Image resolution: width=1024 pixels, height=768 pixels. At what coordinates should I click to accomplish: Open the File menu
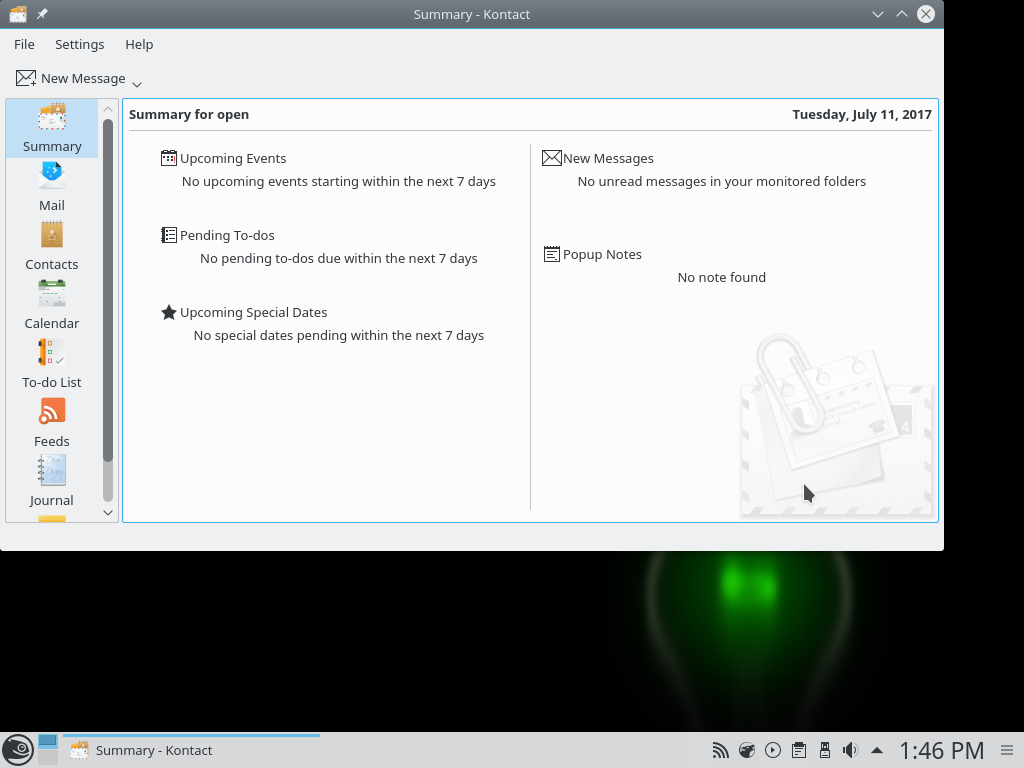pos(24,44)
